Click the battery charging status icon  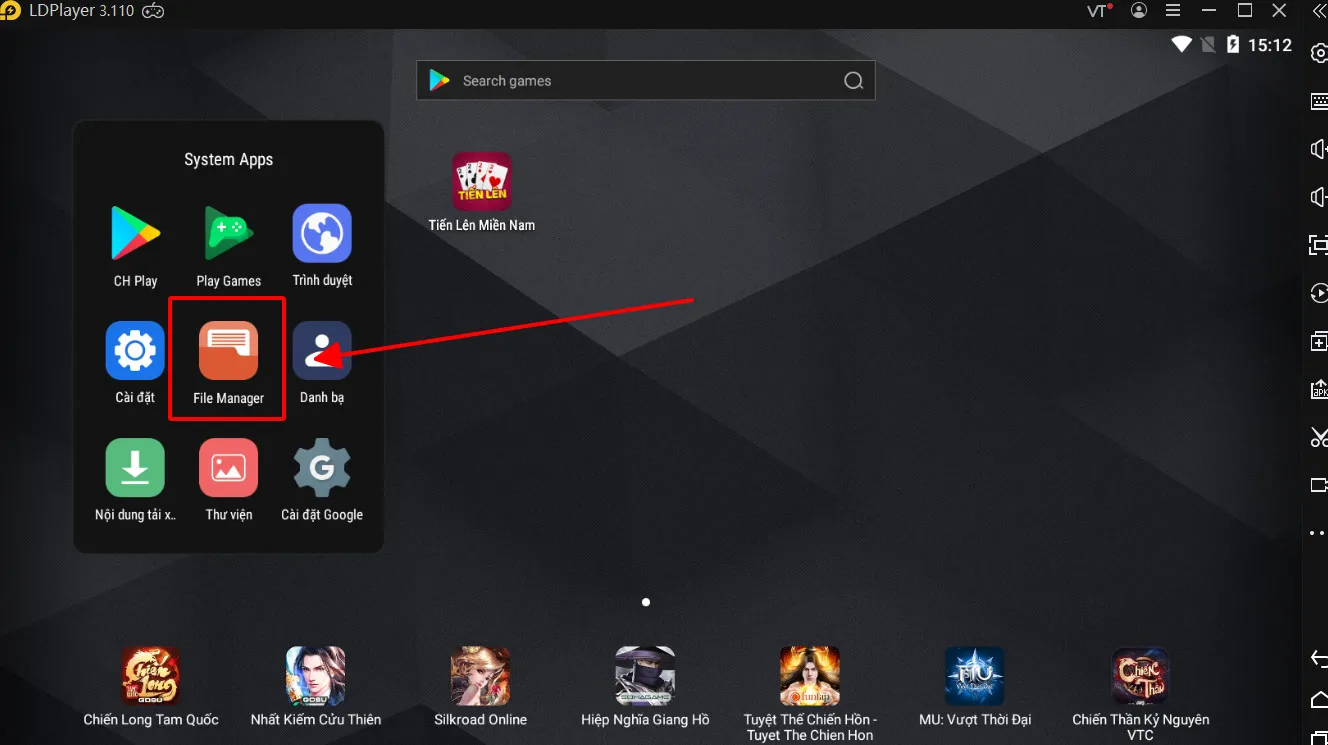(1233, 44)
